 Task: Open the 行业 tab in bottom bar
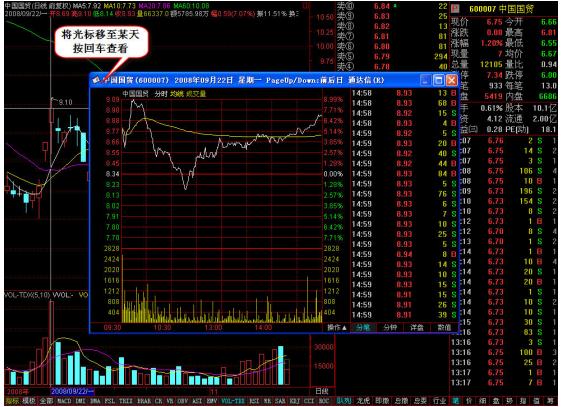point(440,401)
